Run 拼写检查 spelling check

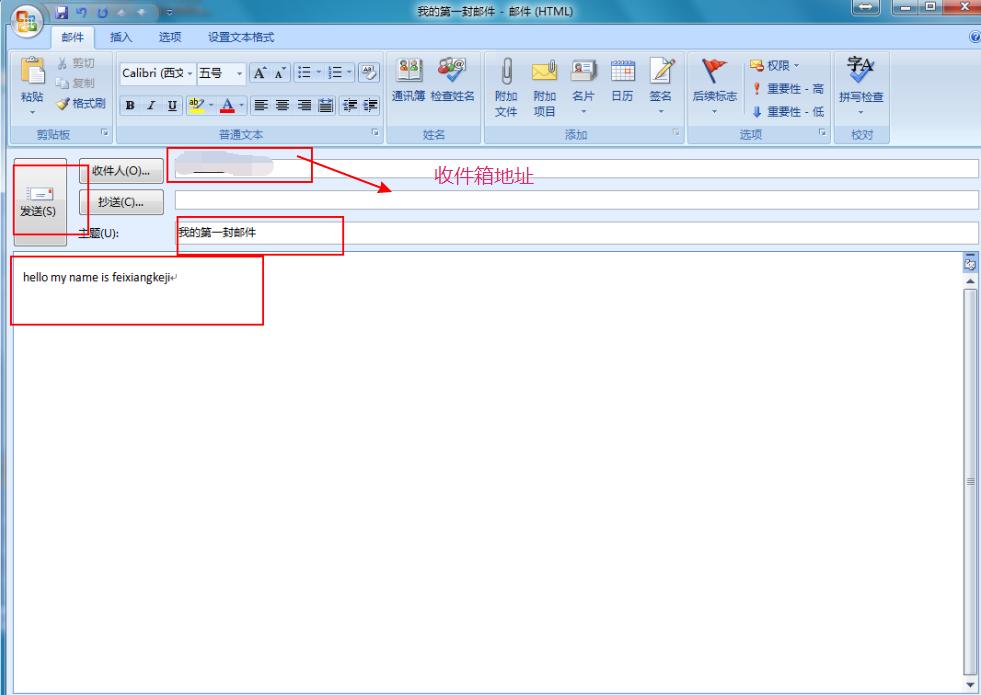(x=861, y=86)
